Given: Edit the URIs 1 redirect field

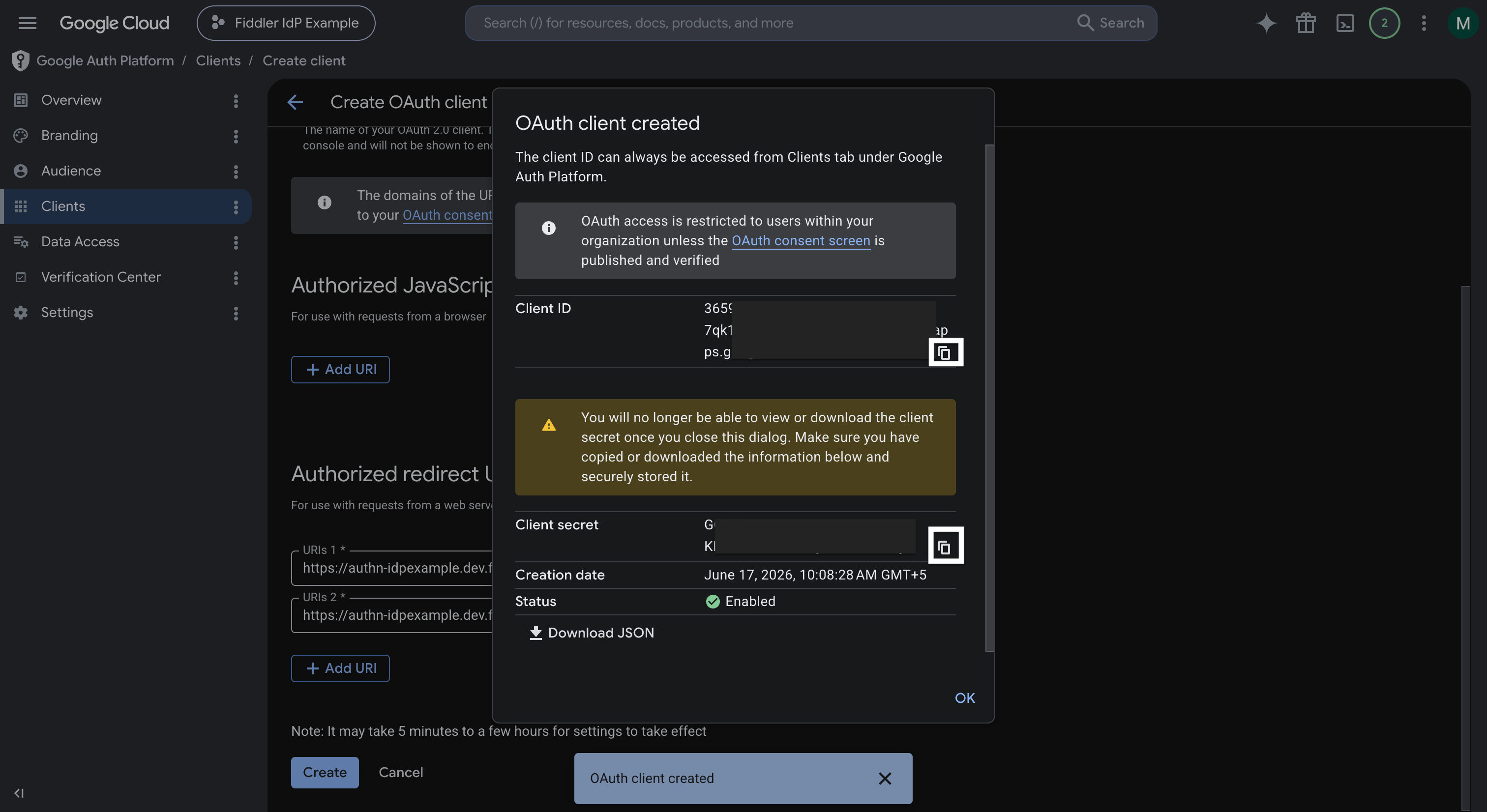Looking at the screenshot, I should (392, 568).
